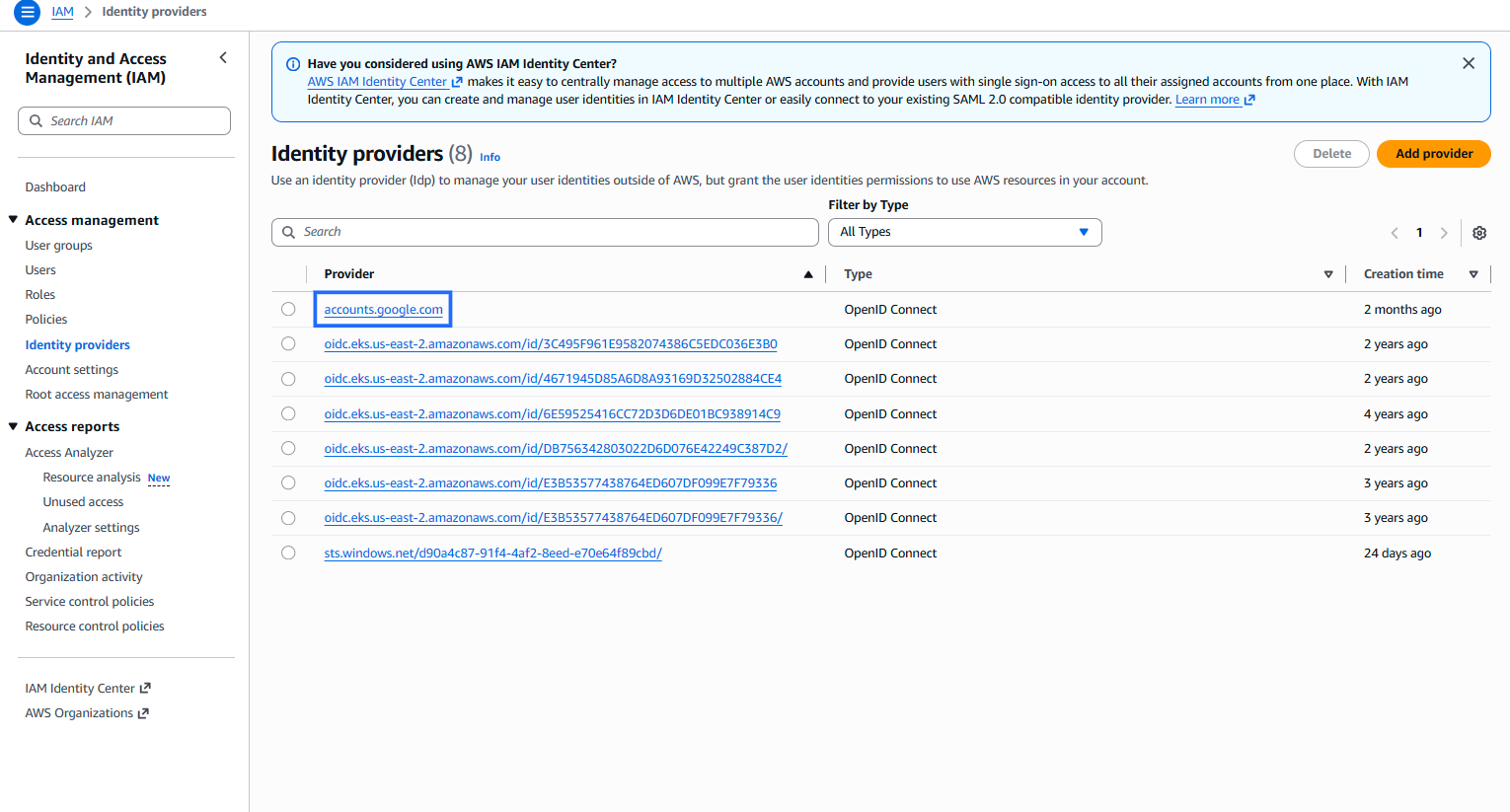
Task: Sort by Creation time column arrow
Action: [1472, 274]
